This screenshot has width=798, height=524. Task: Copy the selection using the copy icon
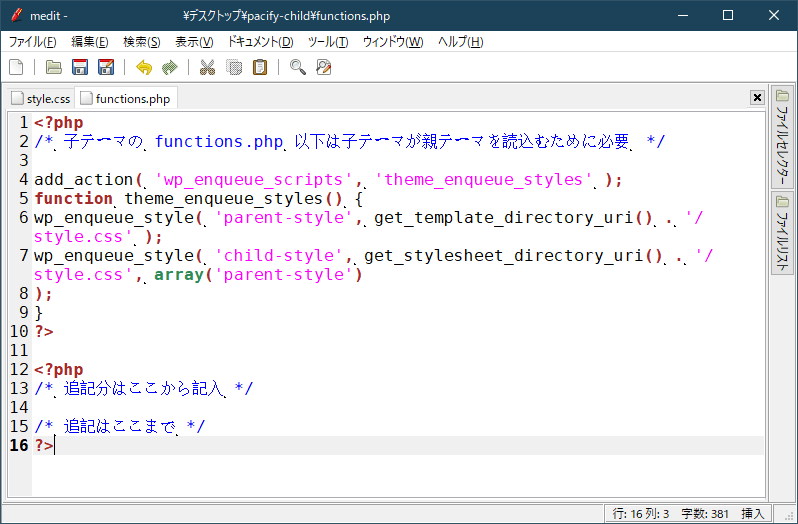[x=234, y=67]
